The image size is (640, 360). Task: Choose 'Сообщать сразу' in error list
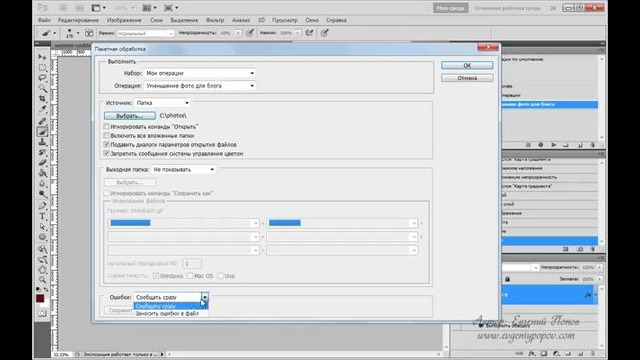(x=171, y=306)
